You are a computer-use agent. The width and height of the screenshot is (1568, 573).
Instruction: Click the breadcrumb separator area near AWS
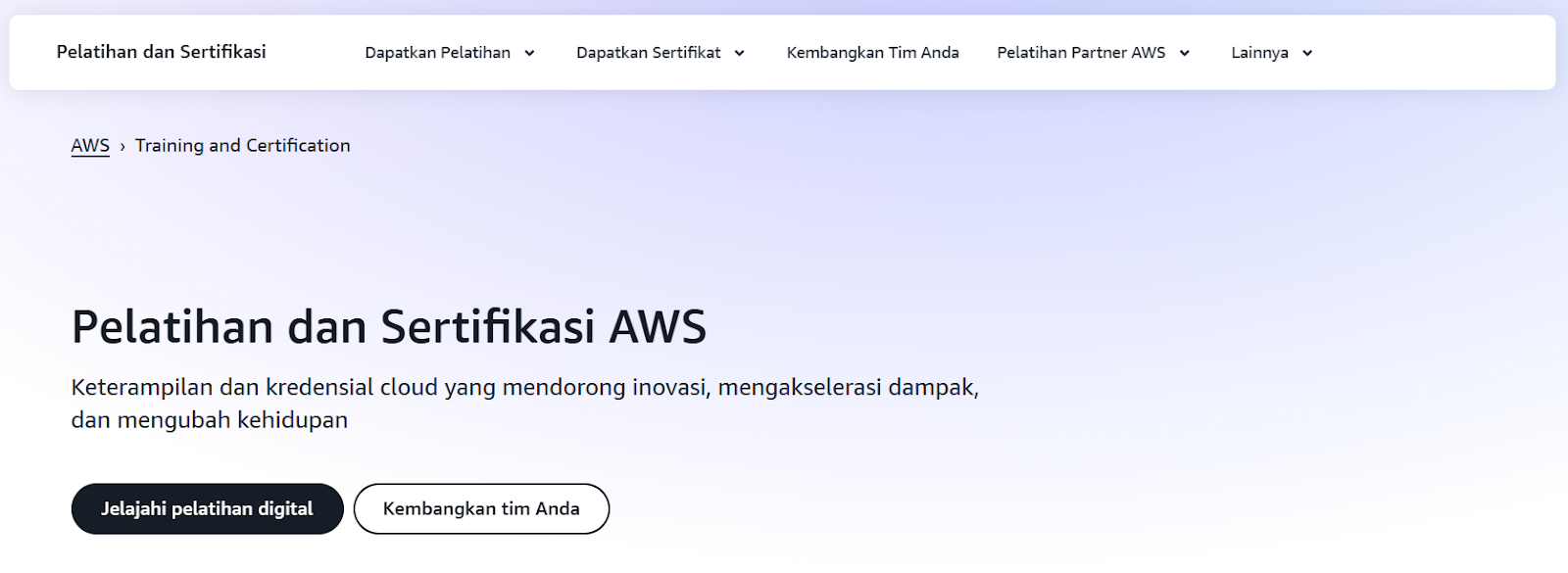121,145
